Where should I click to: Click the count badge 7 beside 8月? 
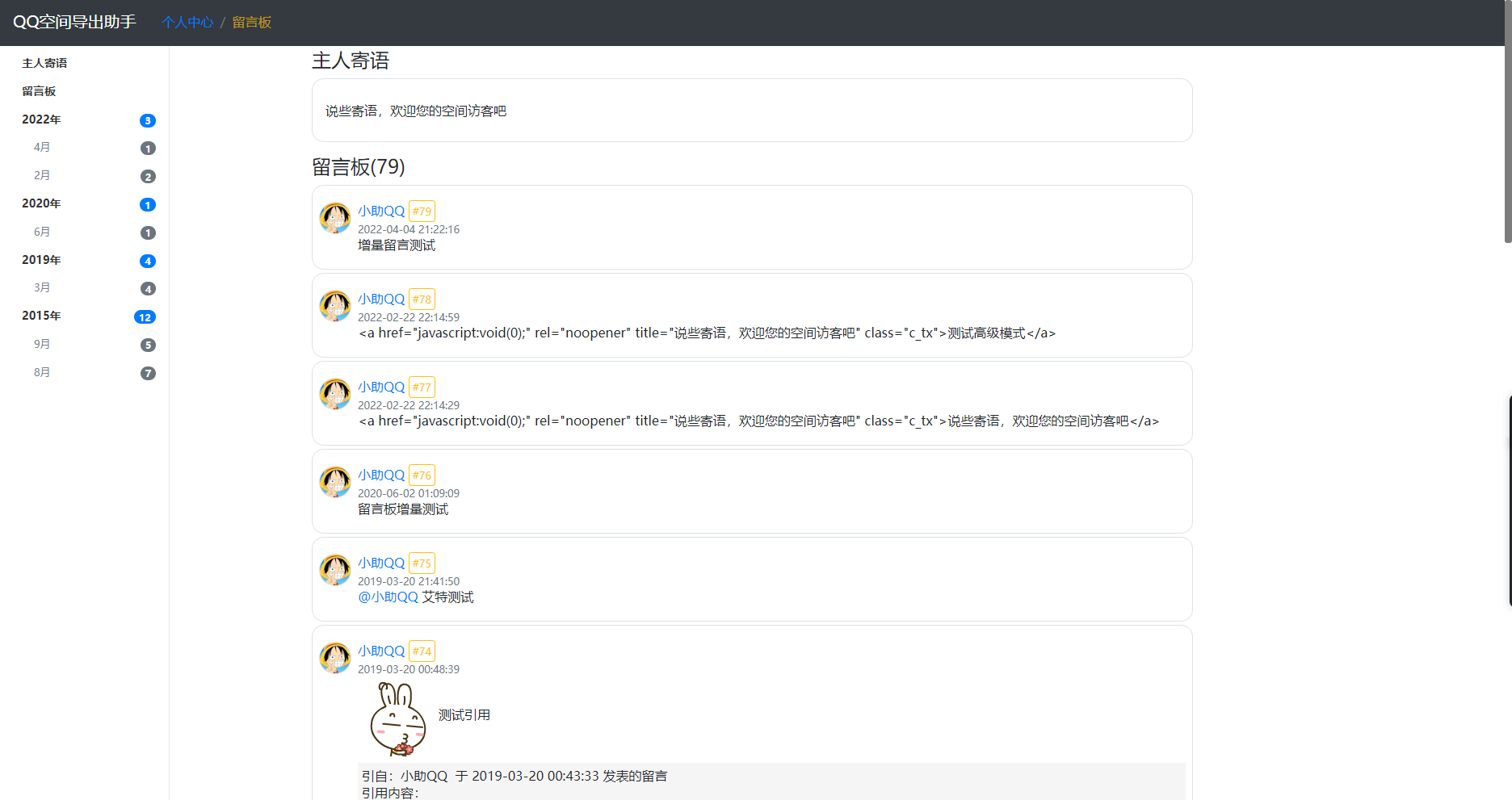[148, 373]
